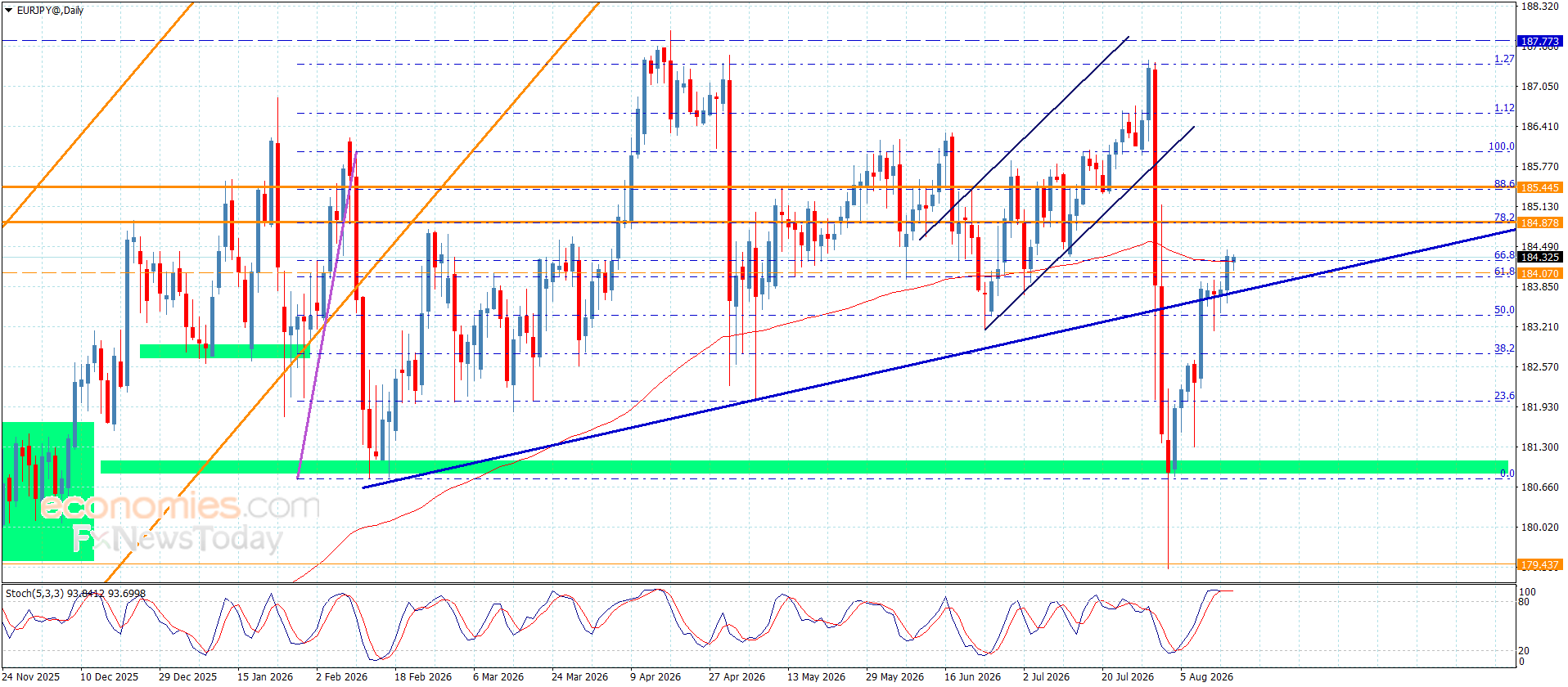
Task: Click the EURJPY@,Daily chart title
Action: (50, 11)
